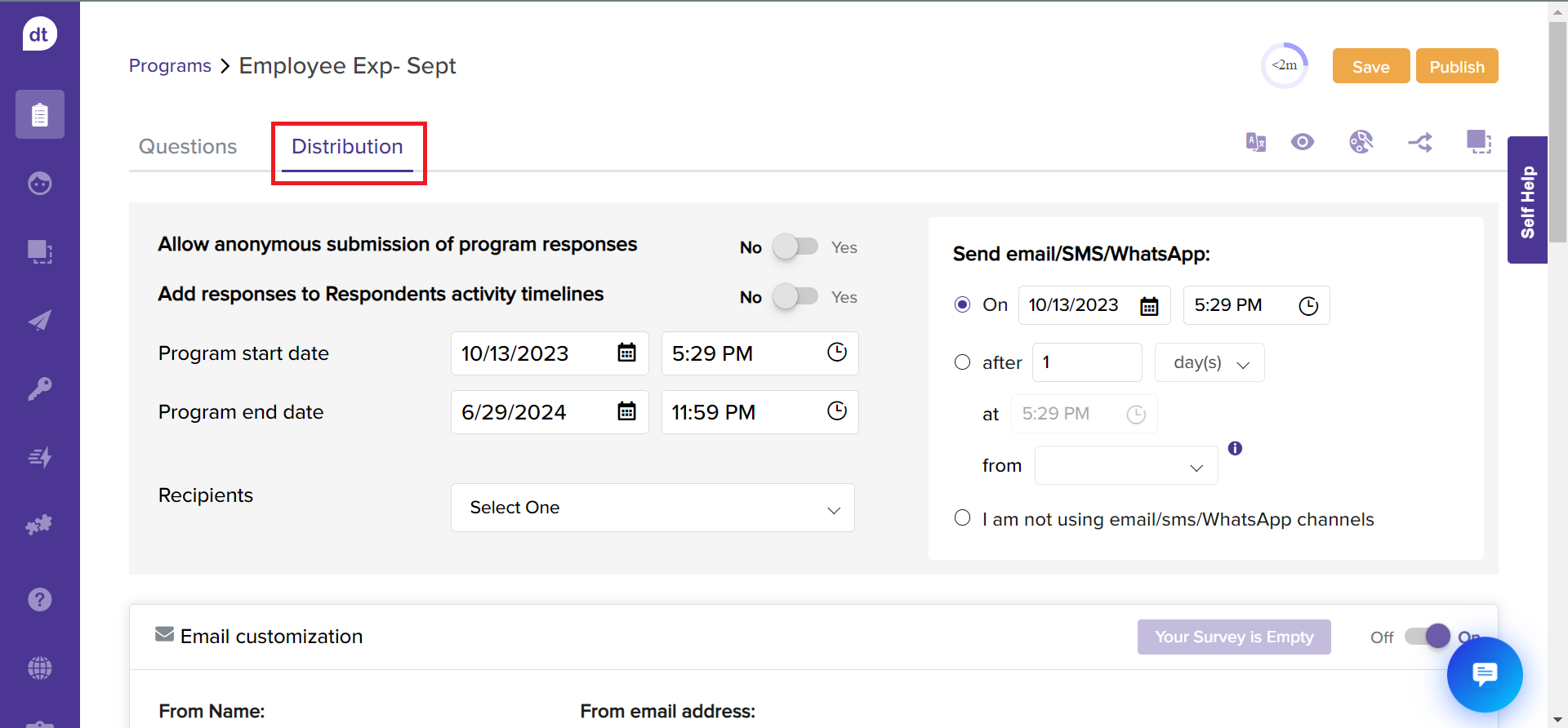This screenshot has width=1568, height=728.
Task: Toggle anonymous submission of program responses
Action: (795, 246)
